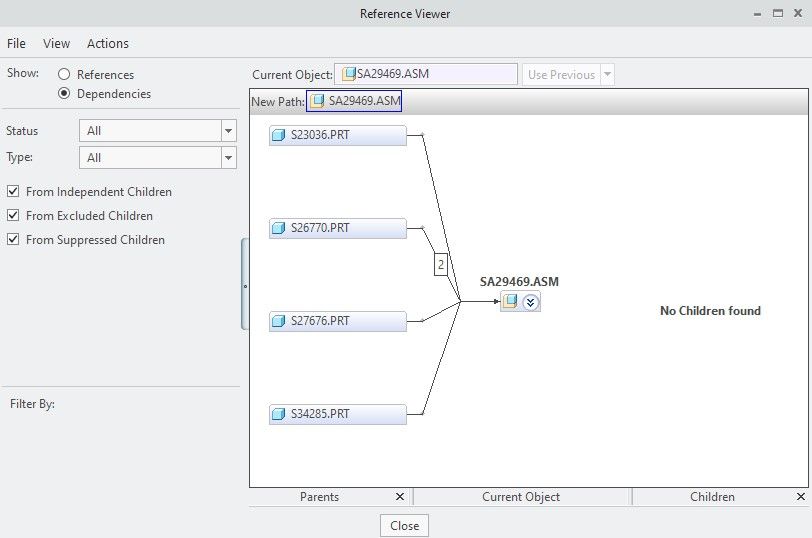Open the File menu
The width and height of the screenshot is (812, 538).
pos(16,44)
